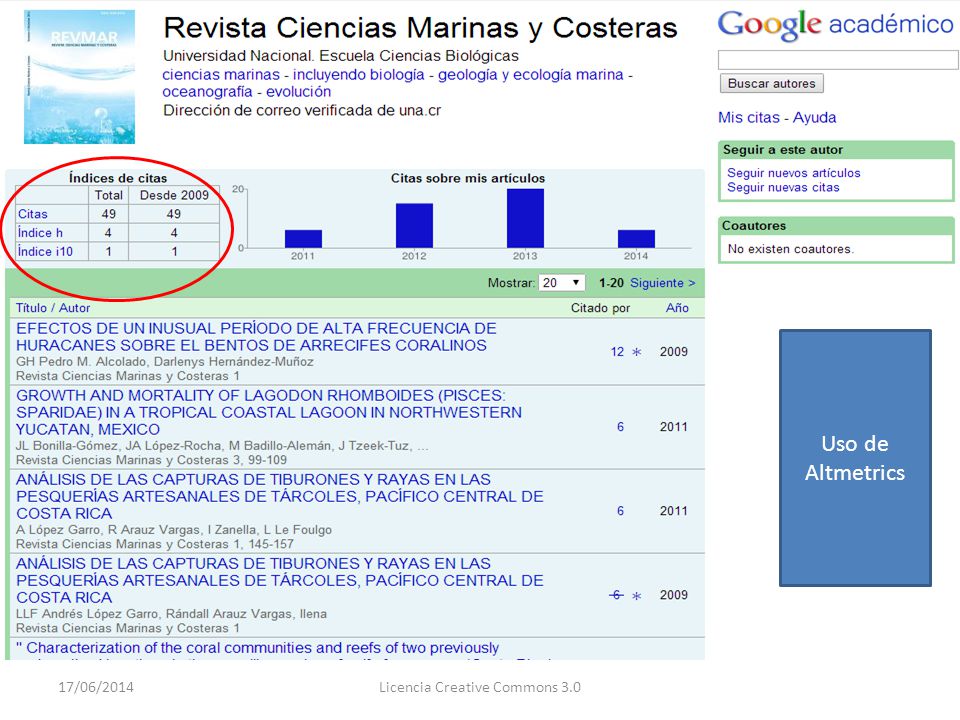Click struck-through 6 citation count for 2009 article
This screenshot has height=720, width=960.
617,595
